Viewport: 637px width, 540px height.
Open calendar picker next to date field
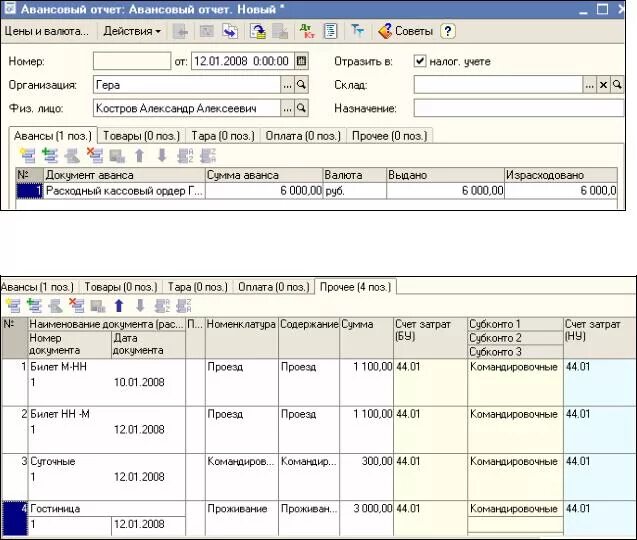coord(301,61)
